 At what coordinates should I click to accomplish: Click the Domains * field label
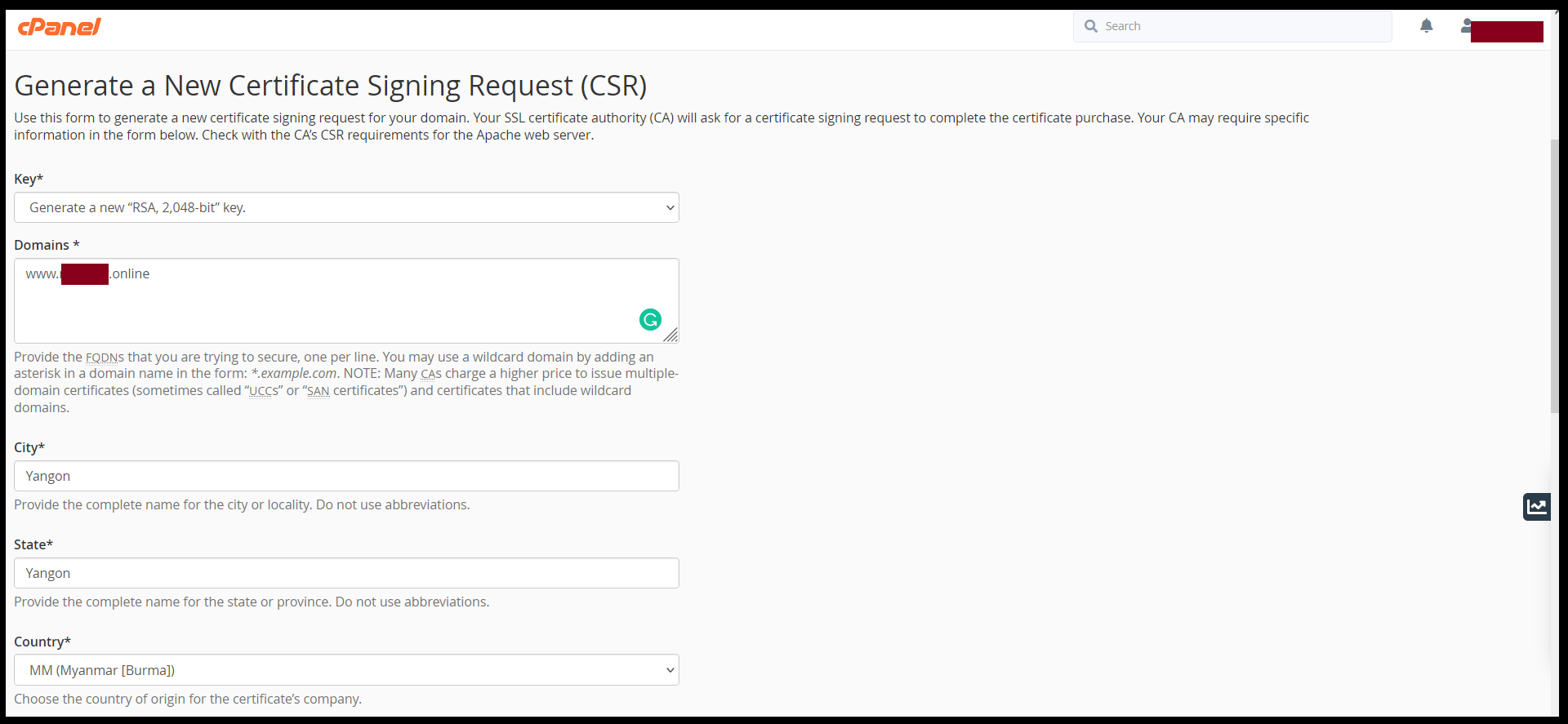click(47, 245)
